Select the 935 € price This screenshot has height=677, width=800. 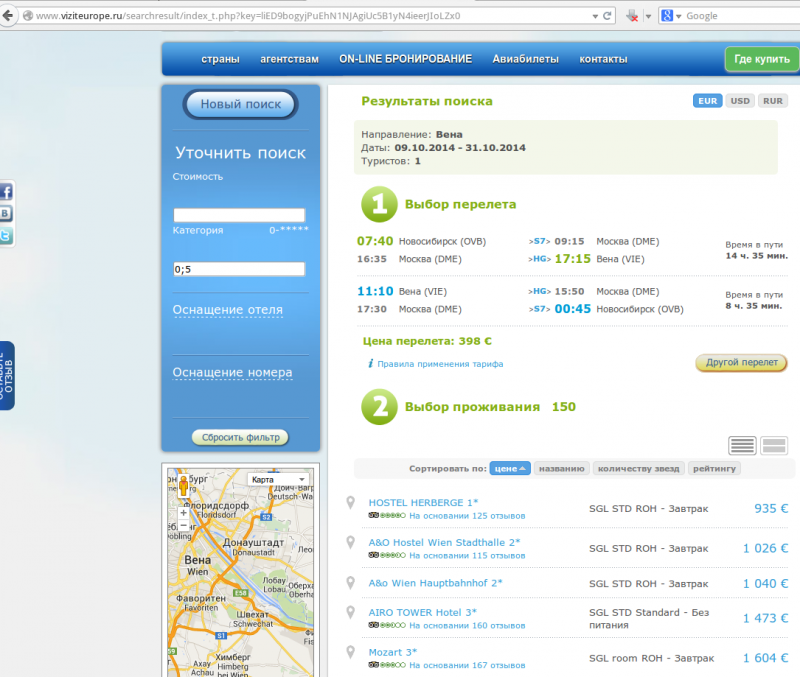[771, 509]
